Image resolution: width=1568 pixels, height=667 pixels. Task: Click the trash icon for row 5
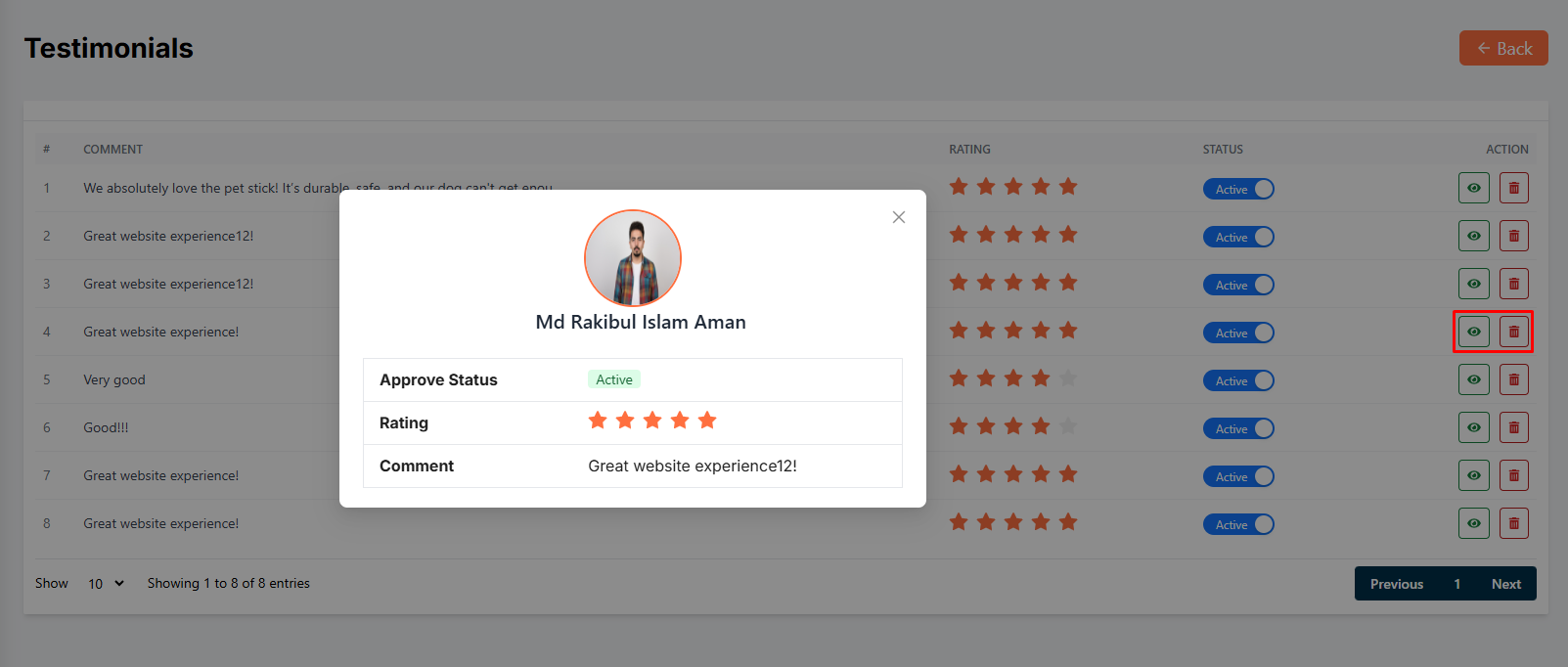click(x=1513, y=379)
